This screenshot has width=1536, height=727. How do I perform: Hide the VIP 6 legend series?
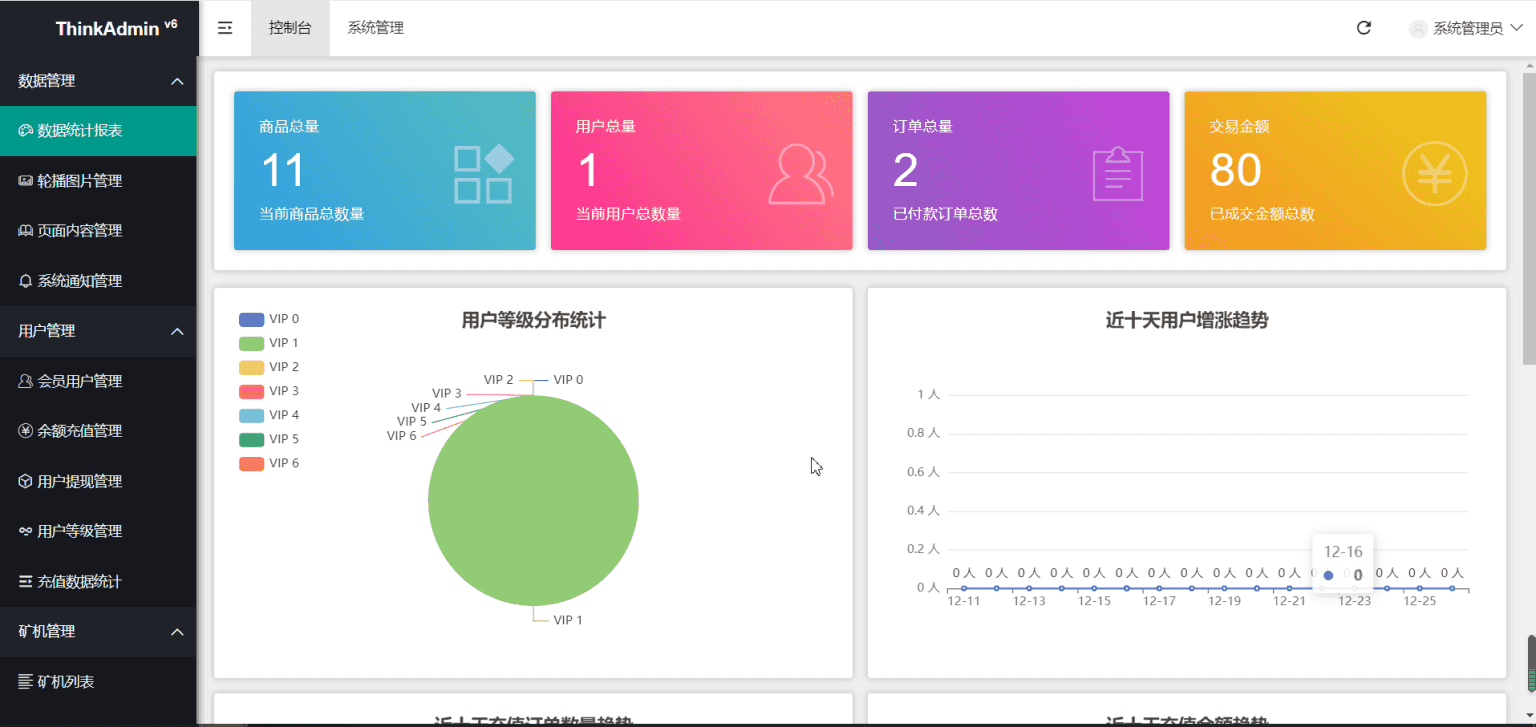(x=268, y=463)
